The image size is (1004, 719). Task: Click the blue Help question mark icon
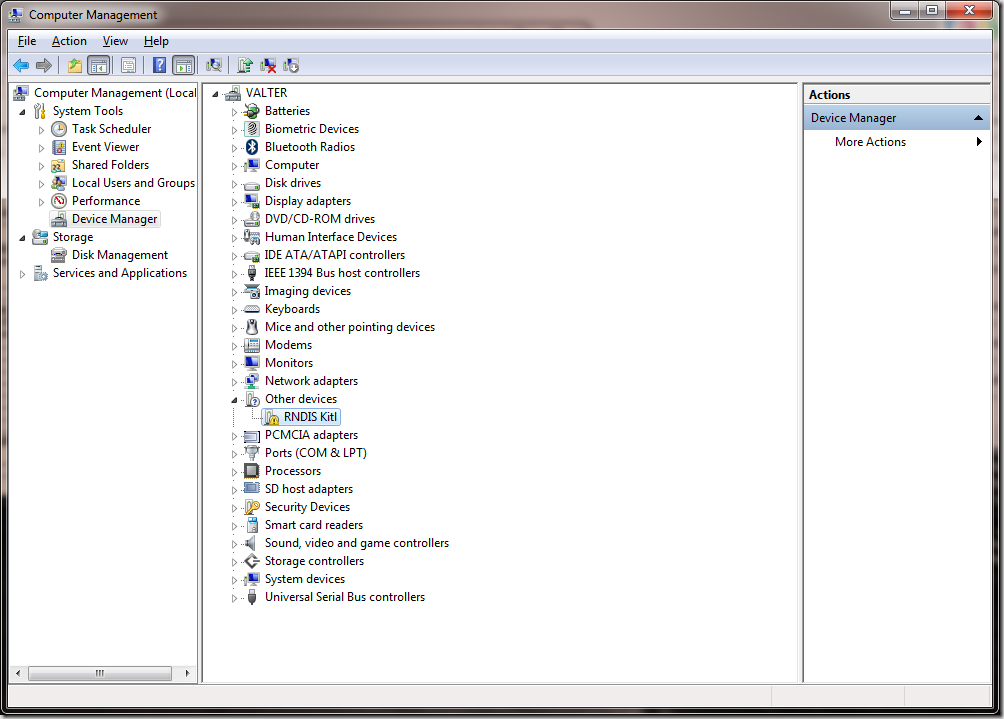tap(159, 65)
